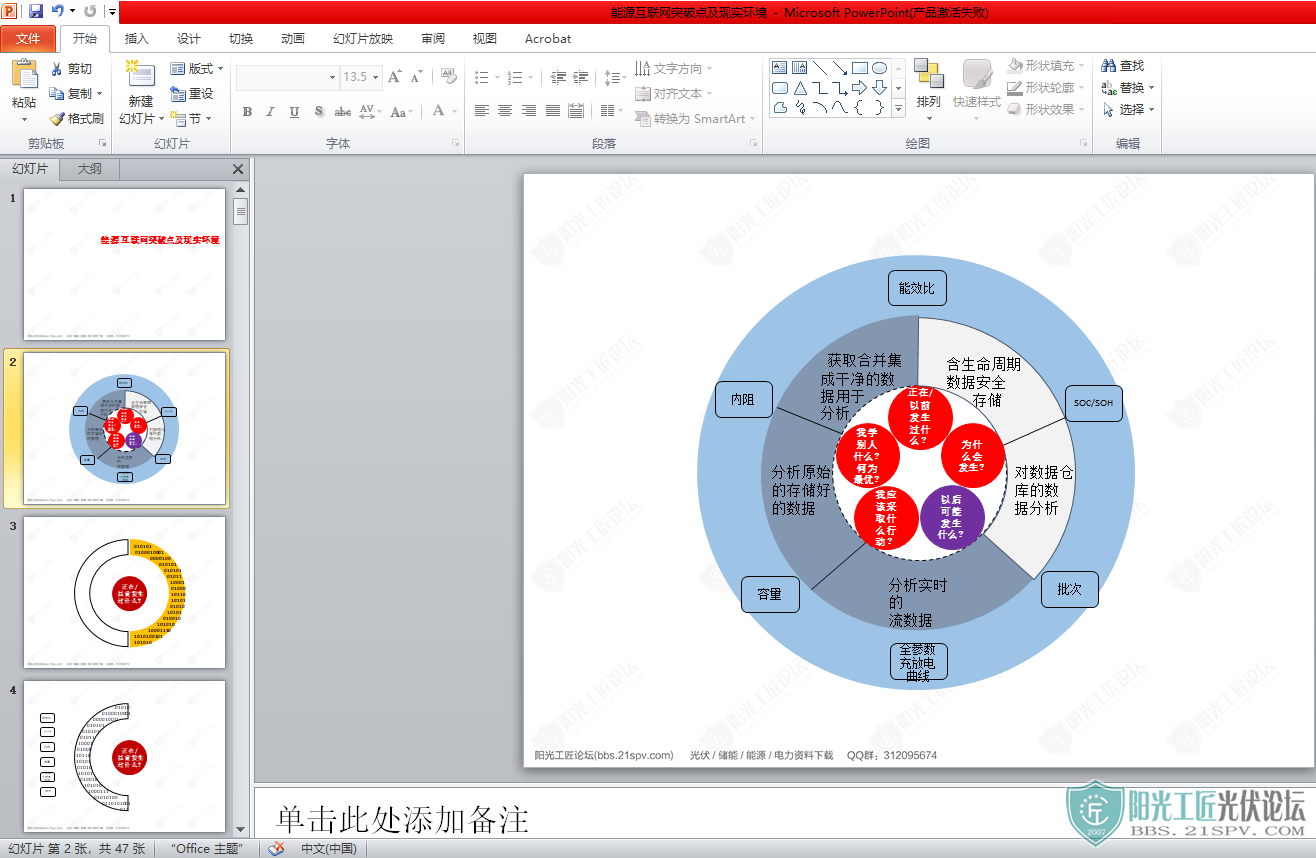This screenshot has height=858, width=1316.
Task: Select the rectangle shape in gallery
Action: click(860, 68)
